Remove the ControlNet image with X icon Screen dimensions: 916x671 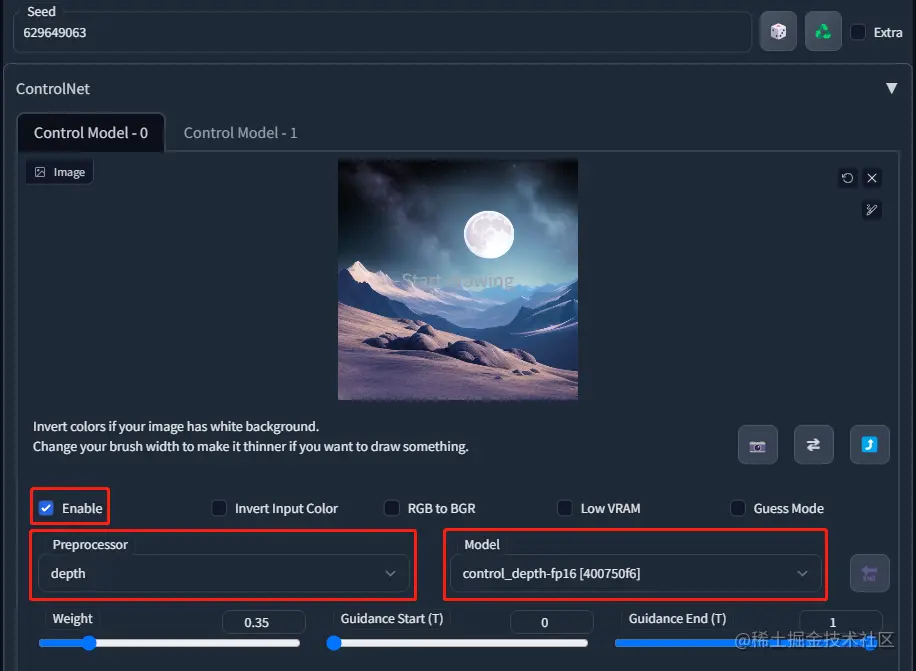click(872, 178)
